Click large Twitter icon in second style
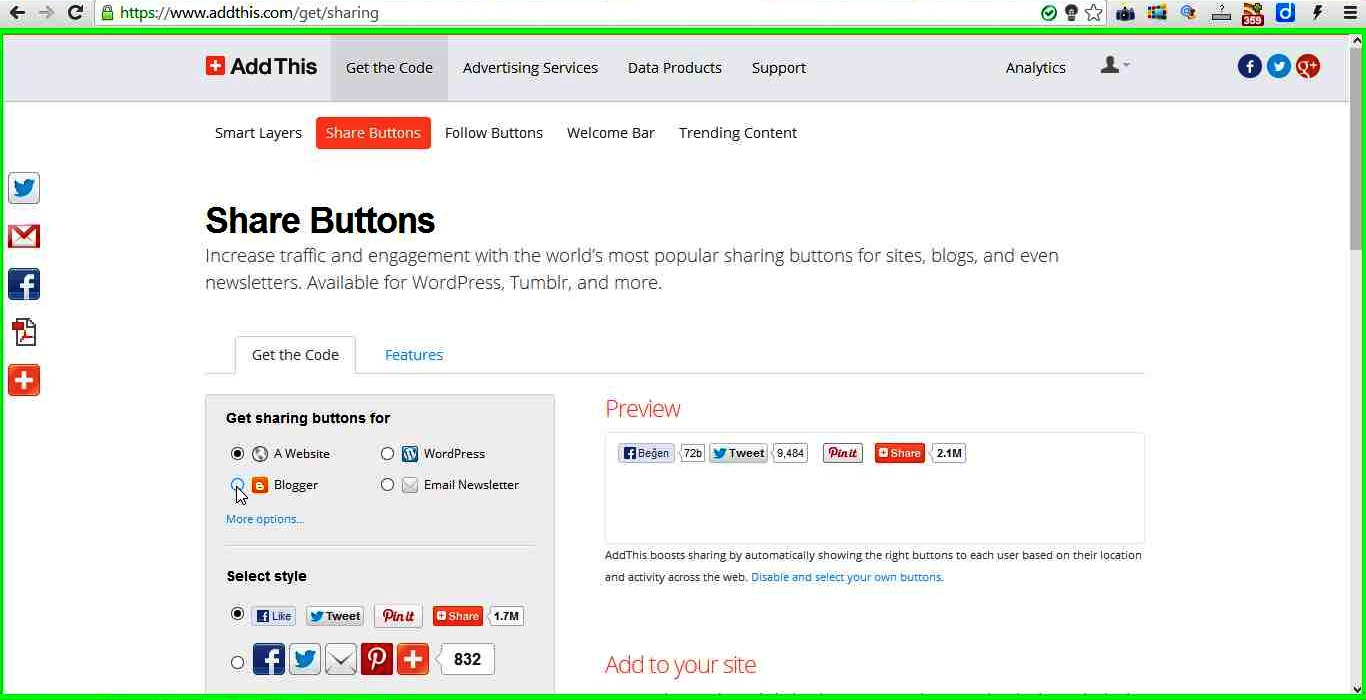The height and width of the screenshot is (700, 1366). (305, 659)
